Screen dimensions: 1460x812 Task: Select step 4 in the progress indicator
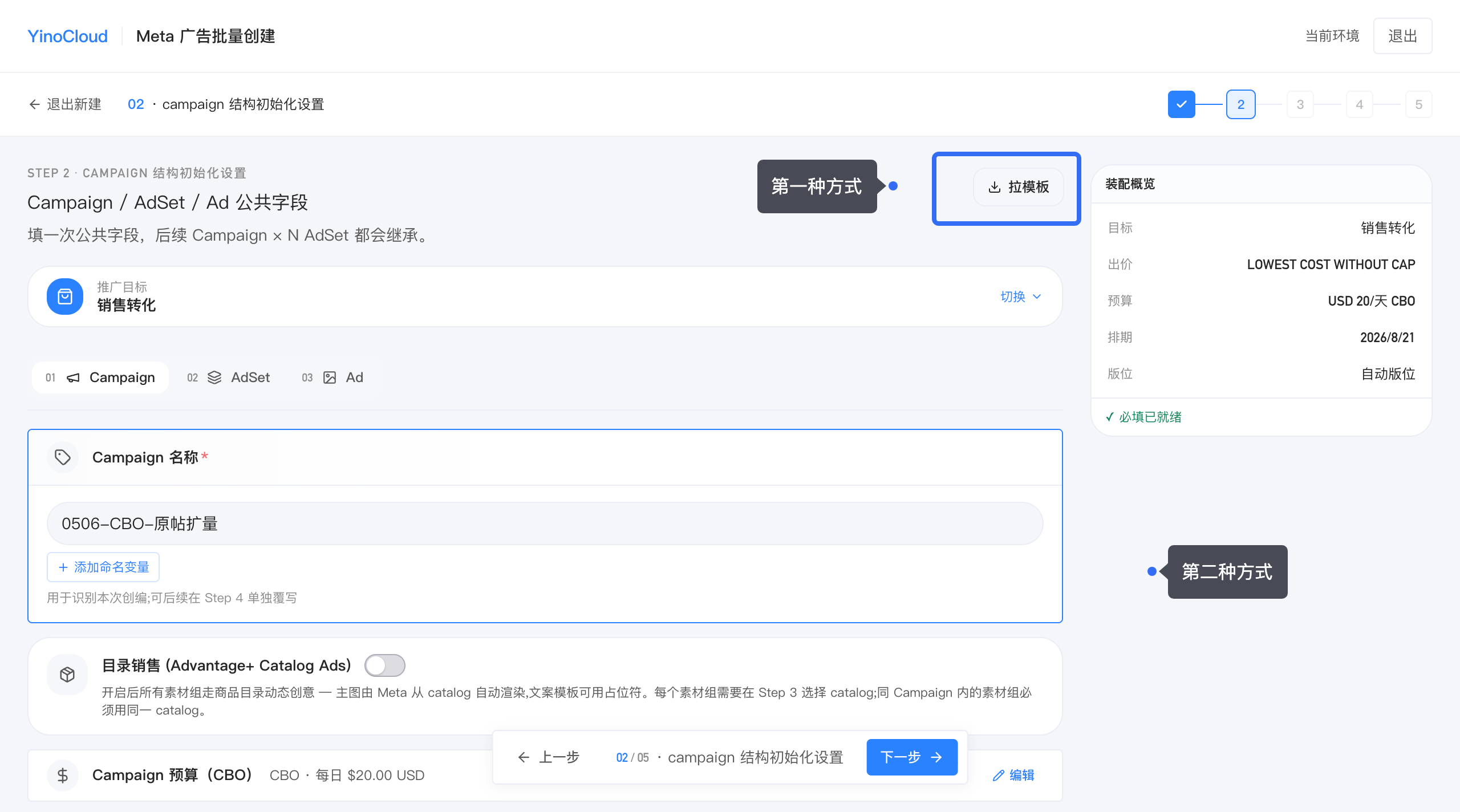point(1359,104)
